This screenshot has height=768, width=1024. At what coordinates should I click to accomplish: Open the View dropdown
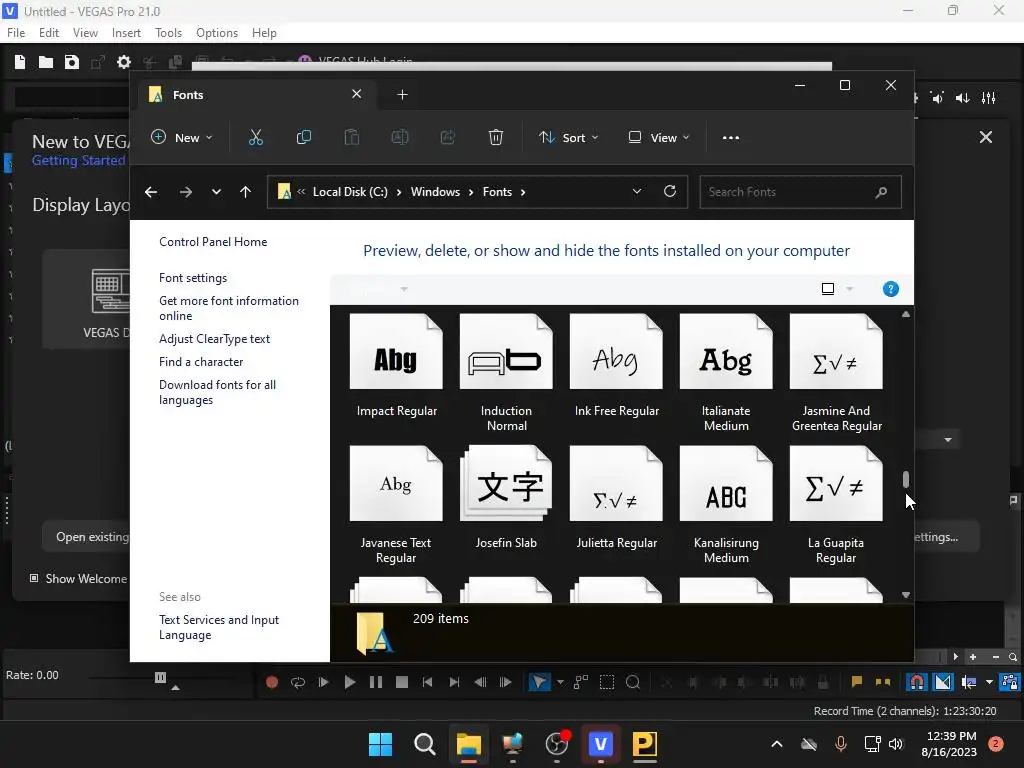658,138
